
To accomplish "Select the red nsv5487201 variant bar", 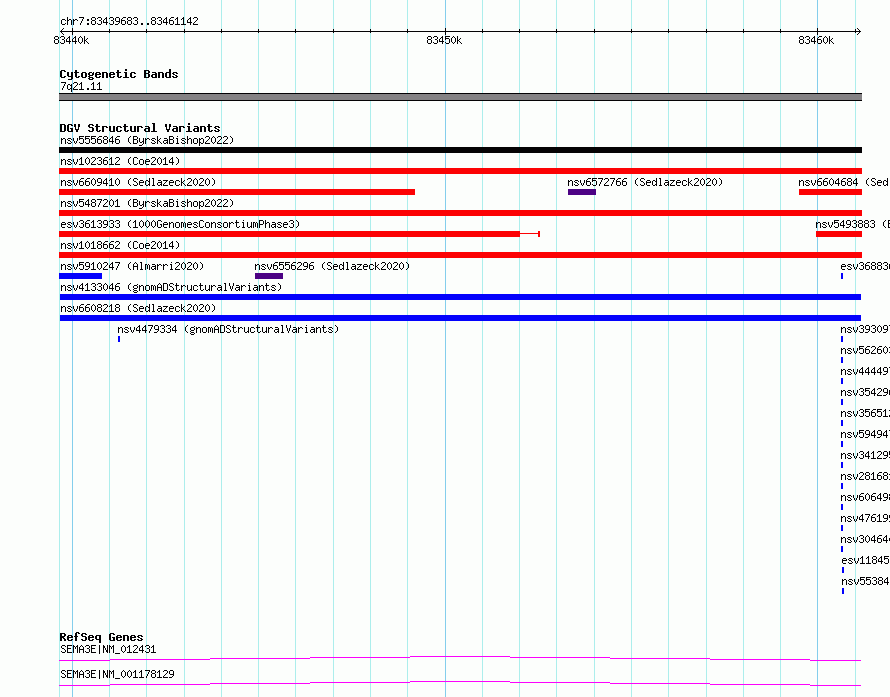I will click(x=460, y=213).
